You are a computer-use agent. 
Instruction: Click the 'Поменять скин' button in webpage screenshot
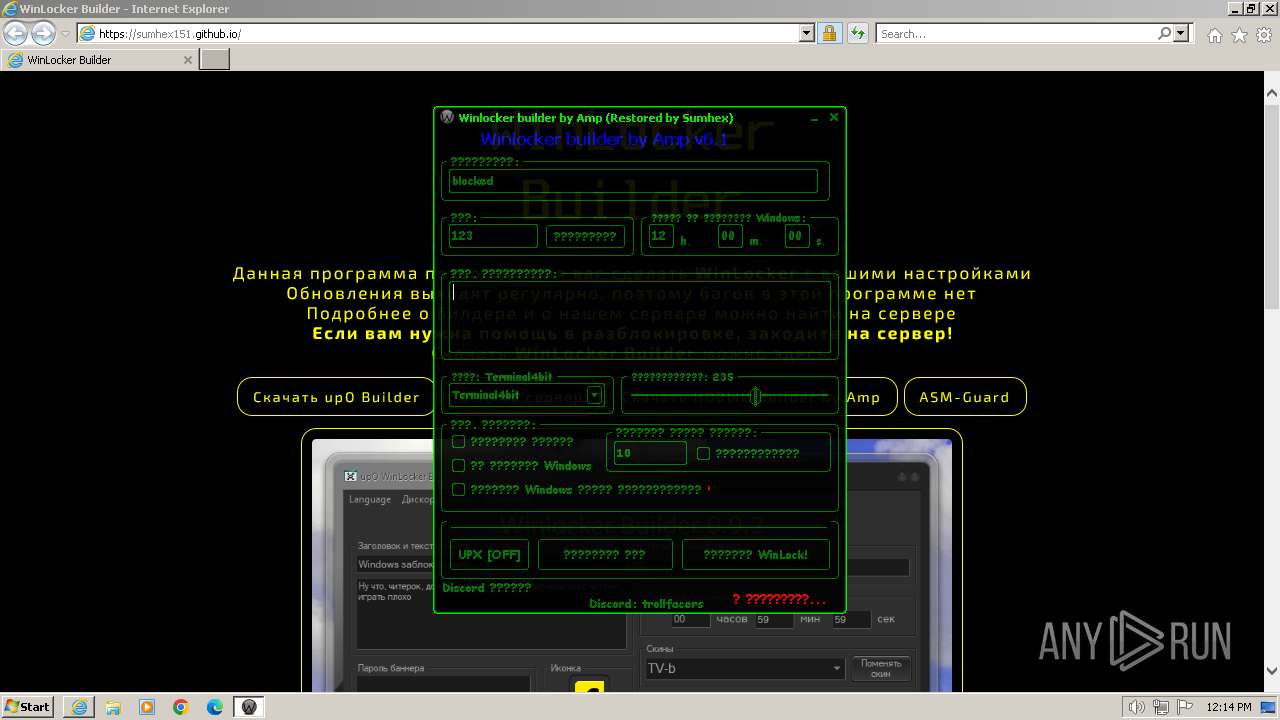881,668
